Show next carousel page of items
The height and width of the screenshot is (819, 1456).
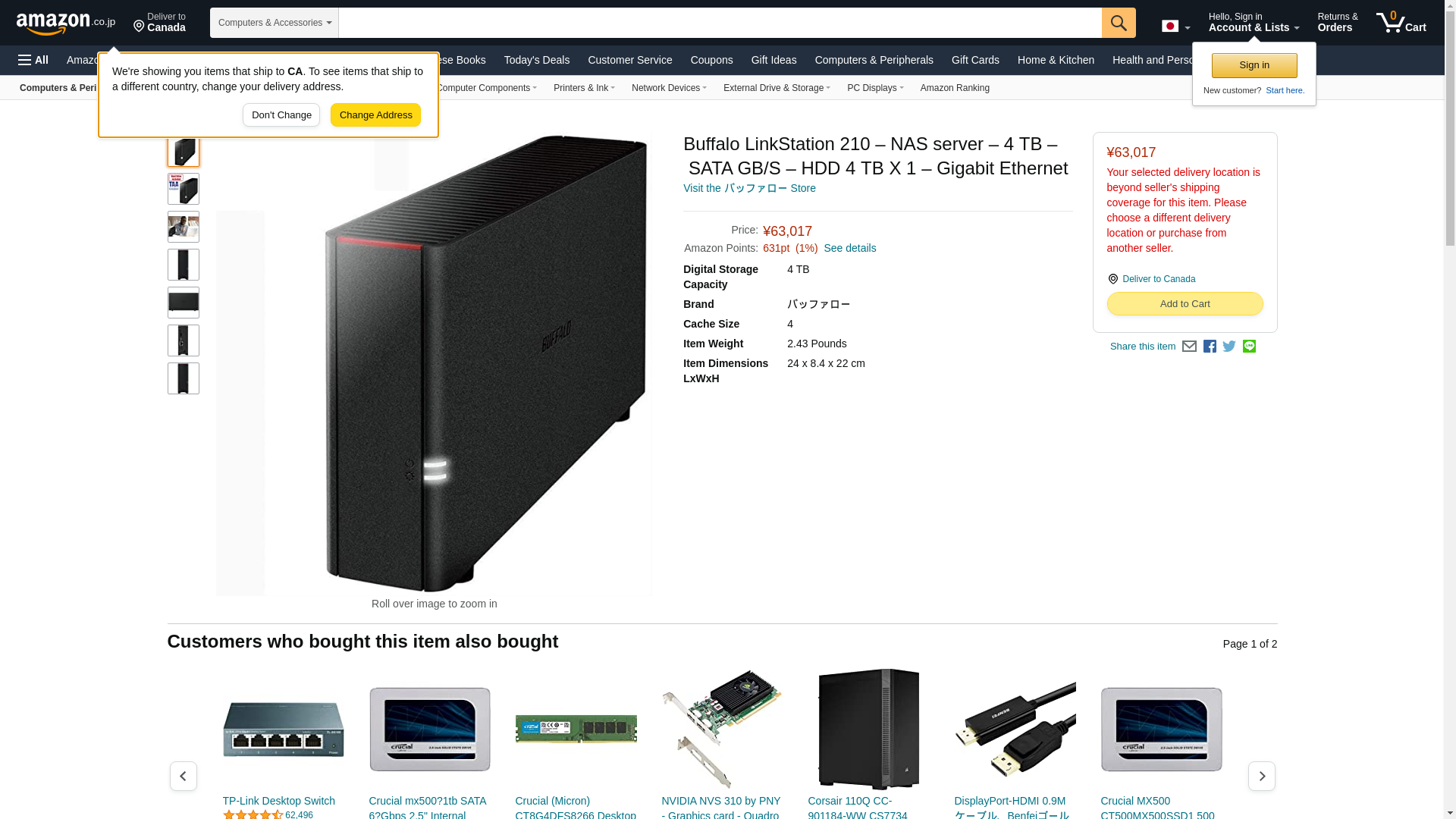[x=1261, y=776]
